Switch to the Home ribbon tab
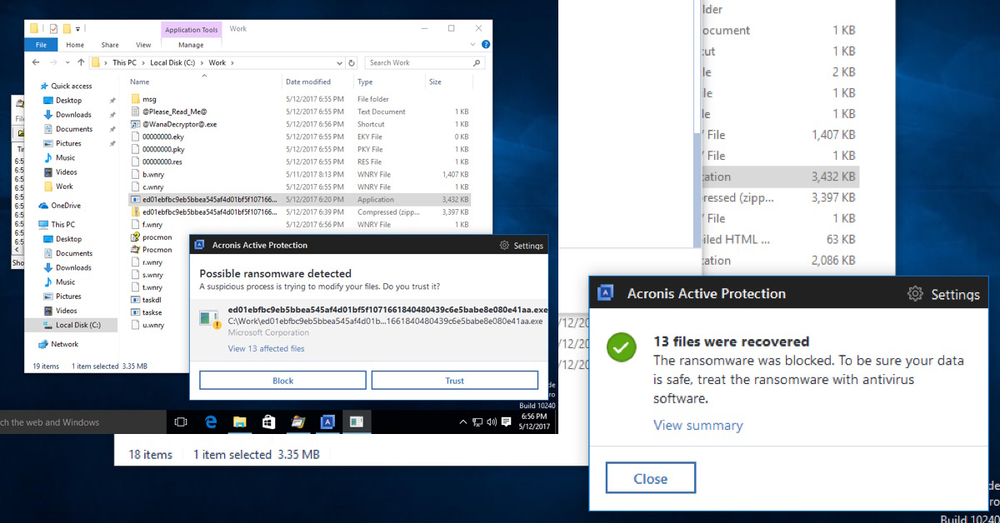The width and height of the screenshot is (1000, 523). tap(75, 45)
